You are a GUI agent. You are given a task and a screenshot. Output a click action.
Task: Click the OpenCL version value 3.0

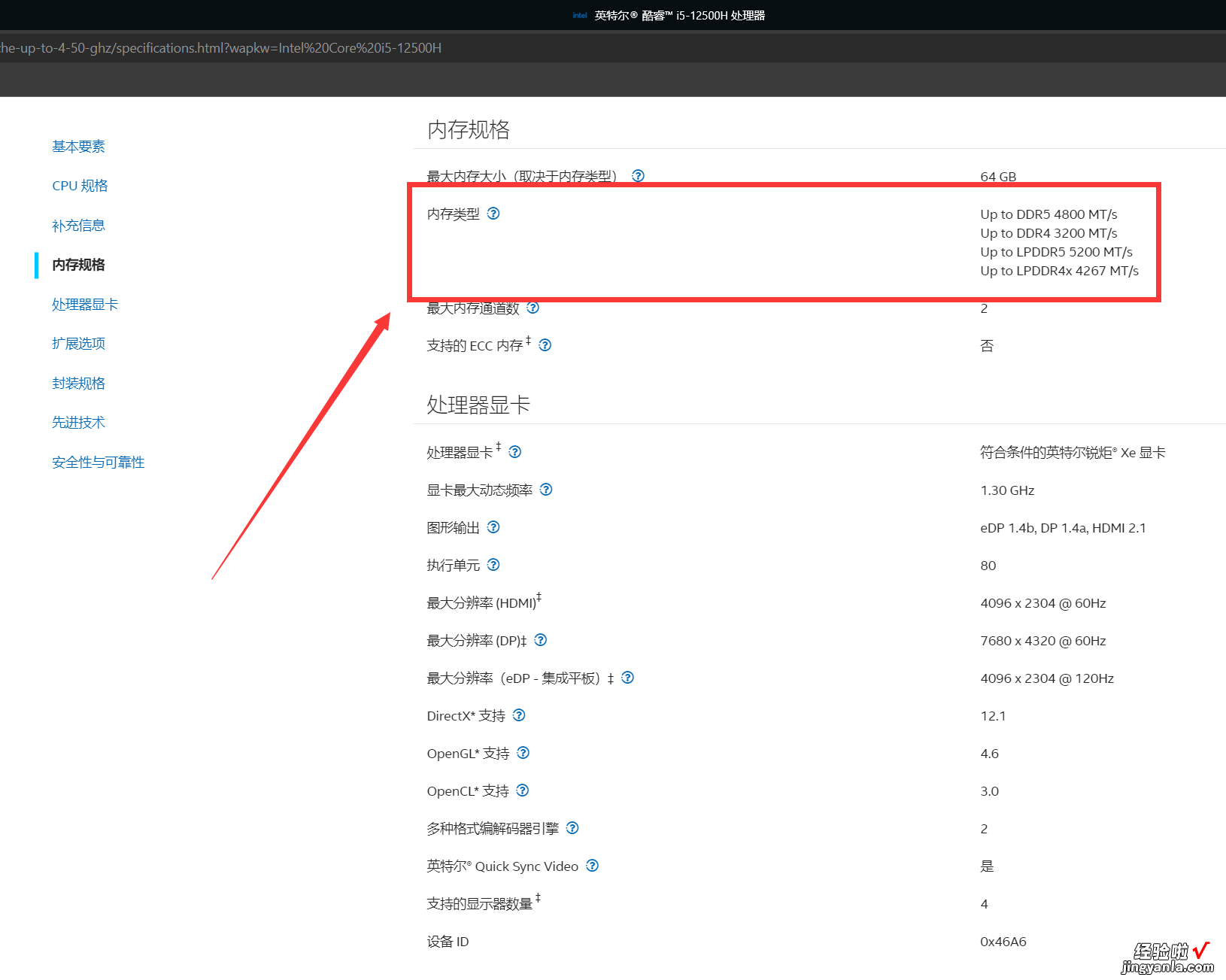pyautogui.click(x=989, y=791)
